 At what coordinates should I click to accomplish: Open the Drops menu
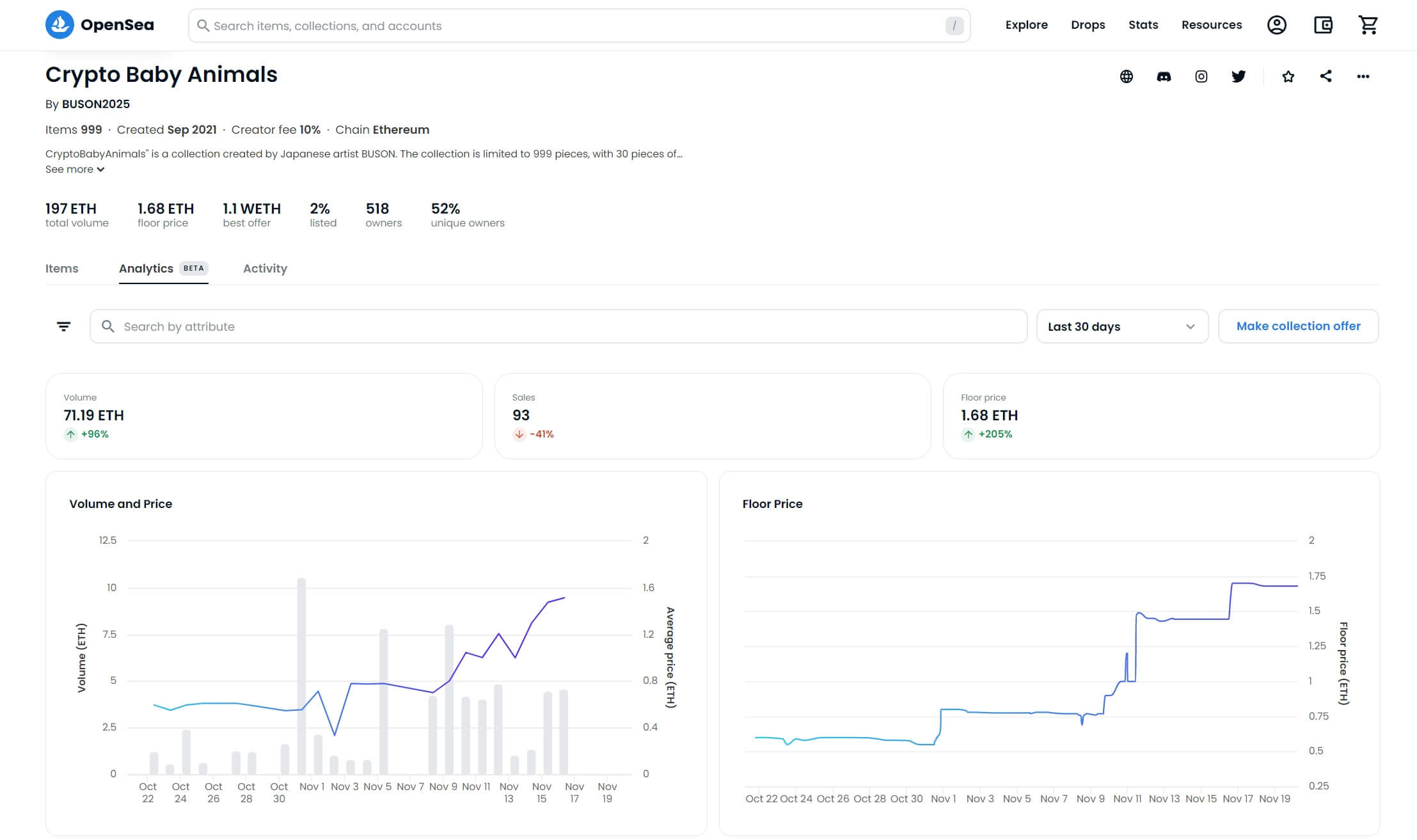(1088, 25)
